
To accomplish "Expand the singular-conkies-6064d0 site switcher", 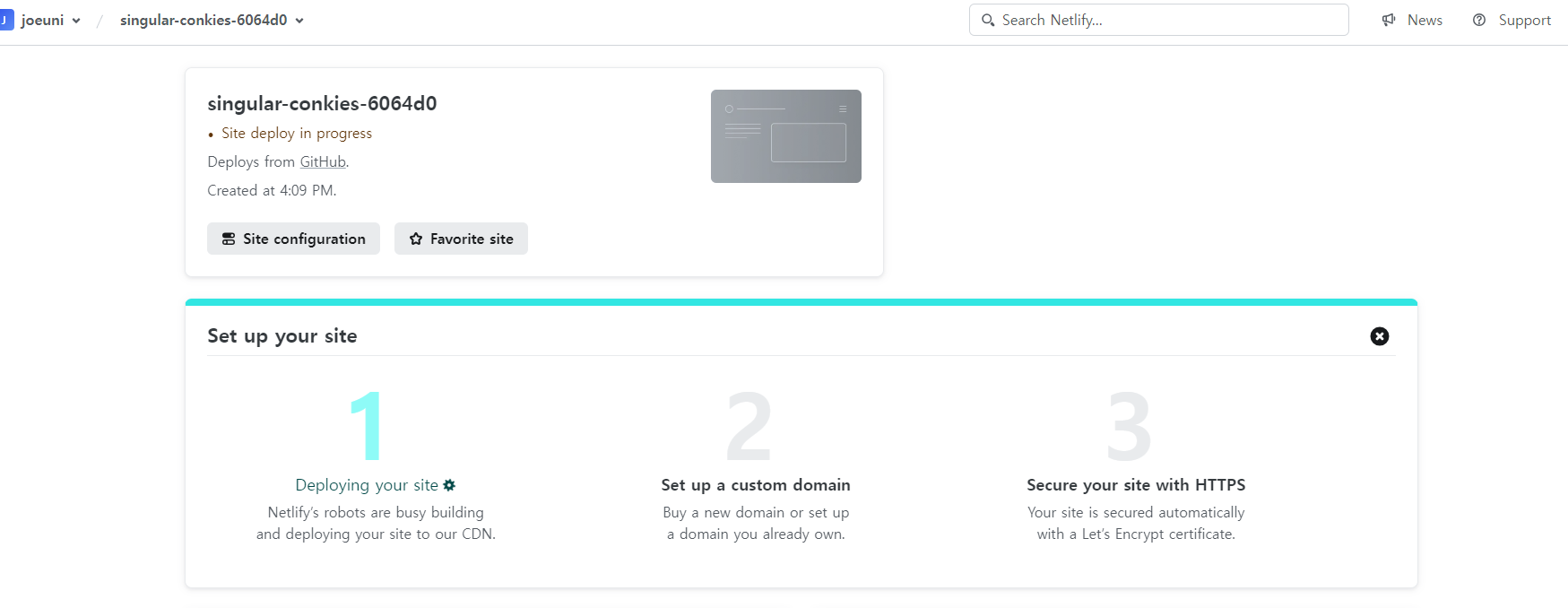I will [x=212, y=20].
